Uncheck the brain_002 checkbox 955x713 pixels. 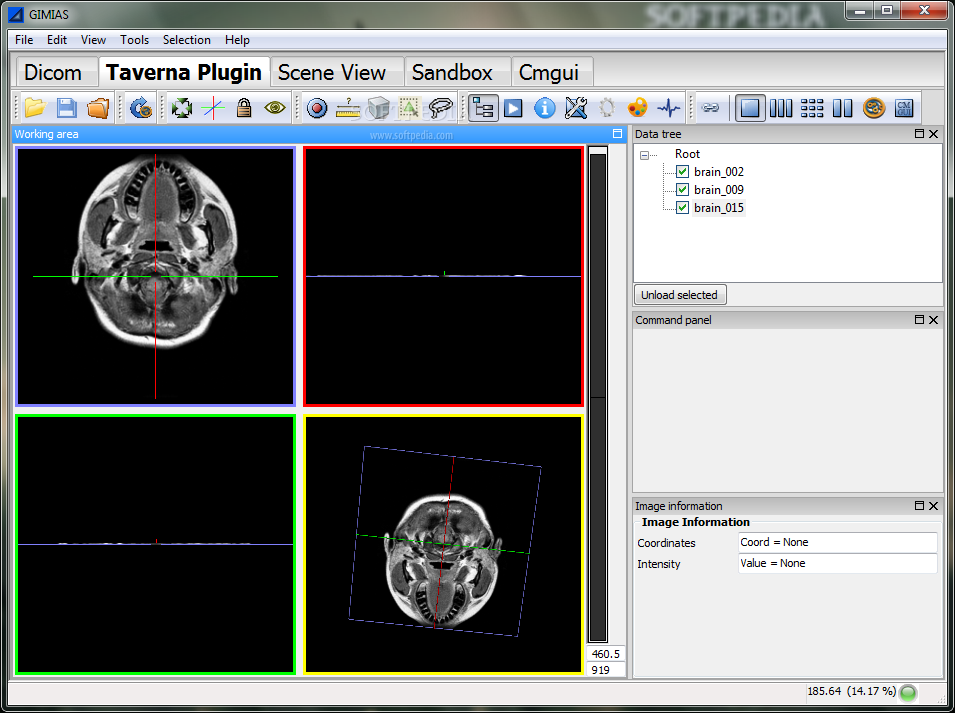coord(682,172)
